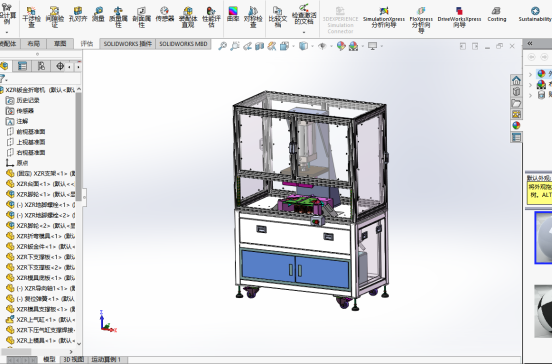Click Hole Alignment (孔对齐) tool
This screenshot has height=364, width=552.
click(x=78, y=14)
